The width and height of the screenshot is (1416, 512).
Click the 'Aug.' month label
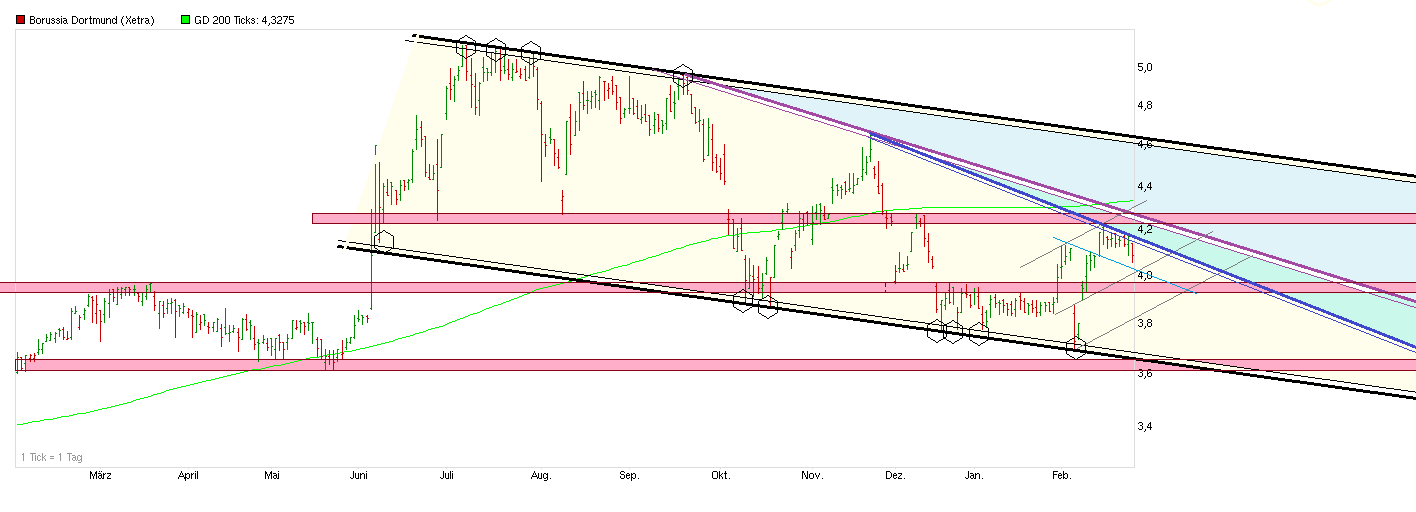tap(541, 476)
